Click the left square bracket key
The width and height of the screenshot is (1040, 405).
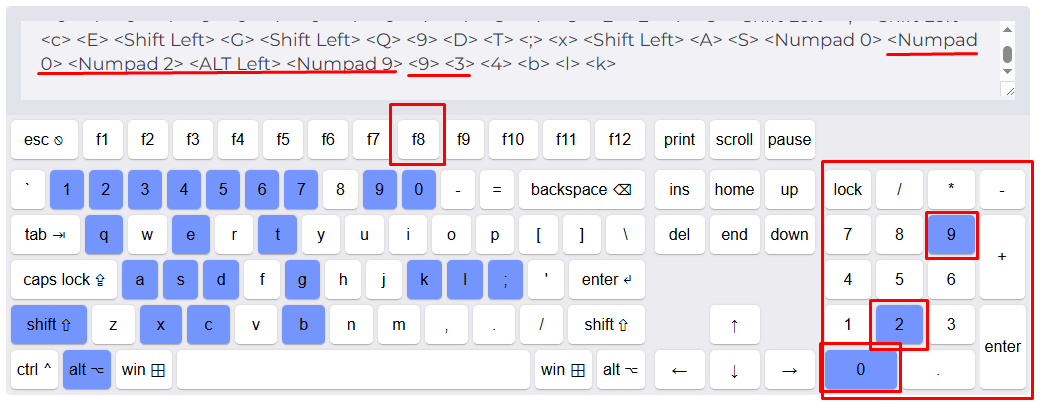click(537, 235)
